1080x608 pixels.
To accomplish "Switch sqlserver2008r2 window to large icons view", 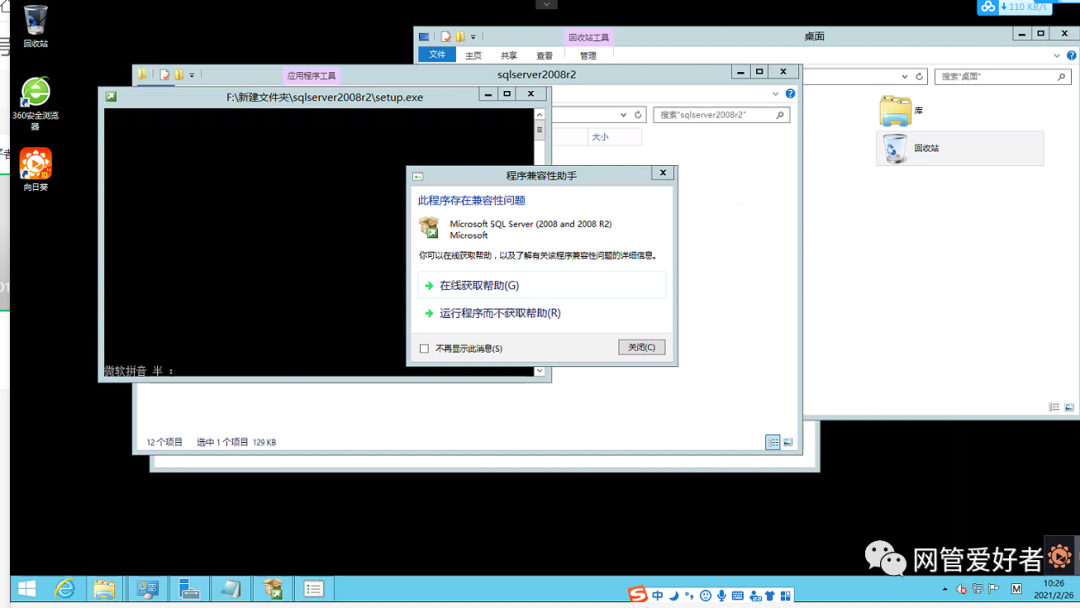I will [x=788, y=442].
